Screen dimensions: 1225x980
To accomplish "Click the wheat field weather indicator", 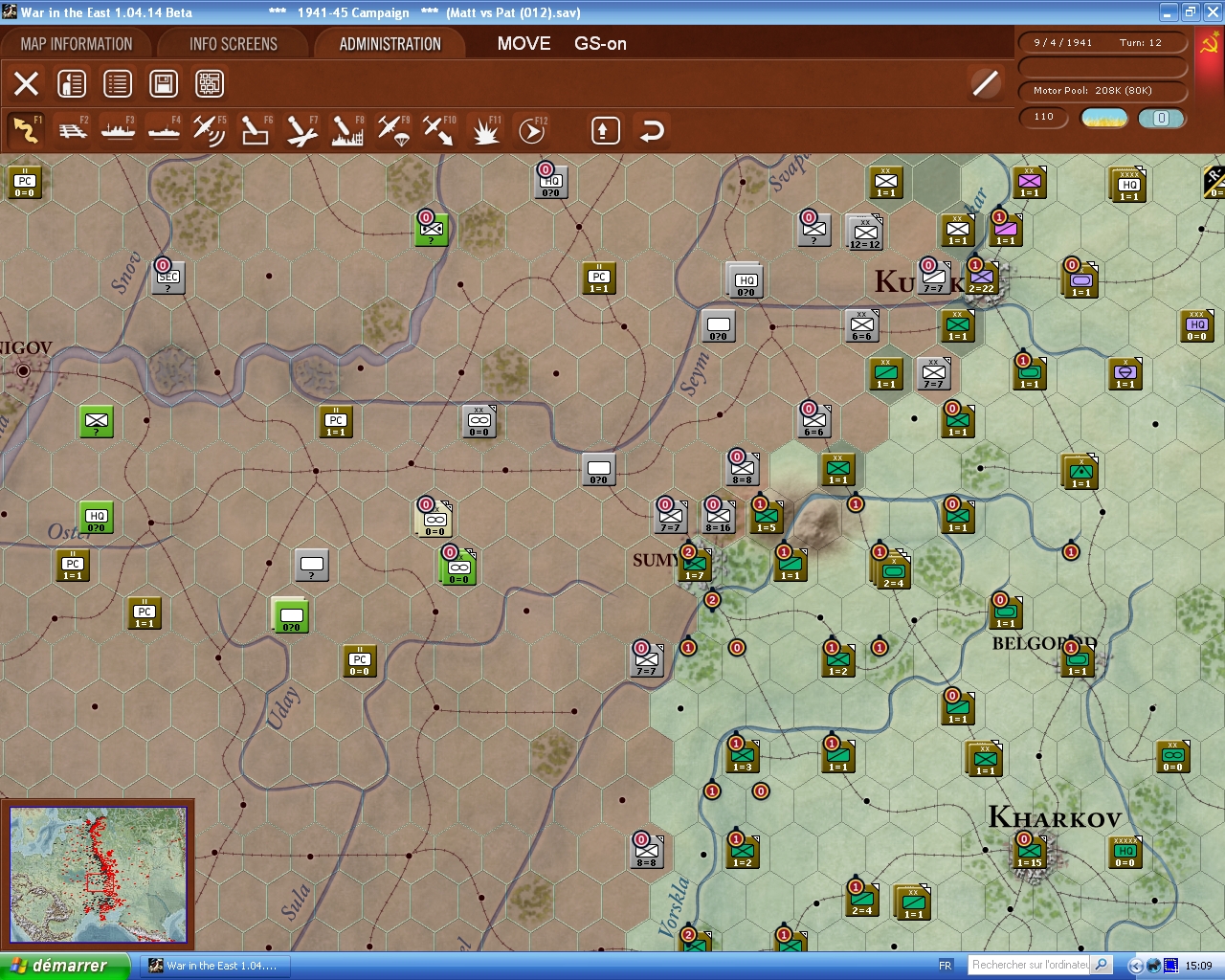I will [x=1103, y=118].
